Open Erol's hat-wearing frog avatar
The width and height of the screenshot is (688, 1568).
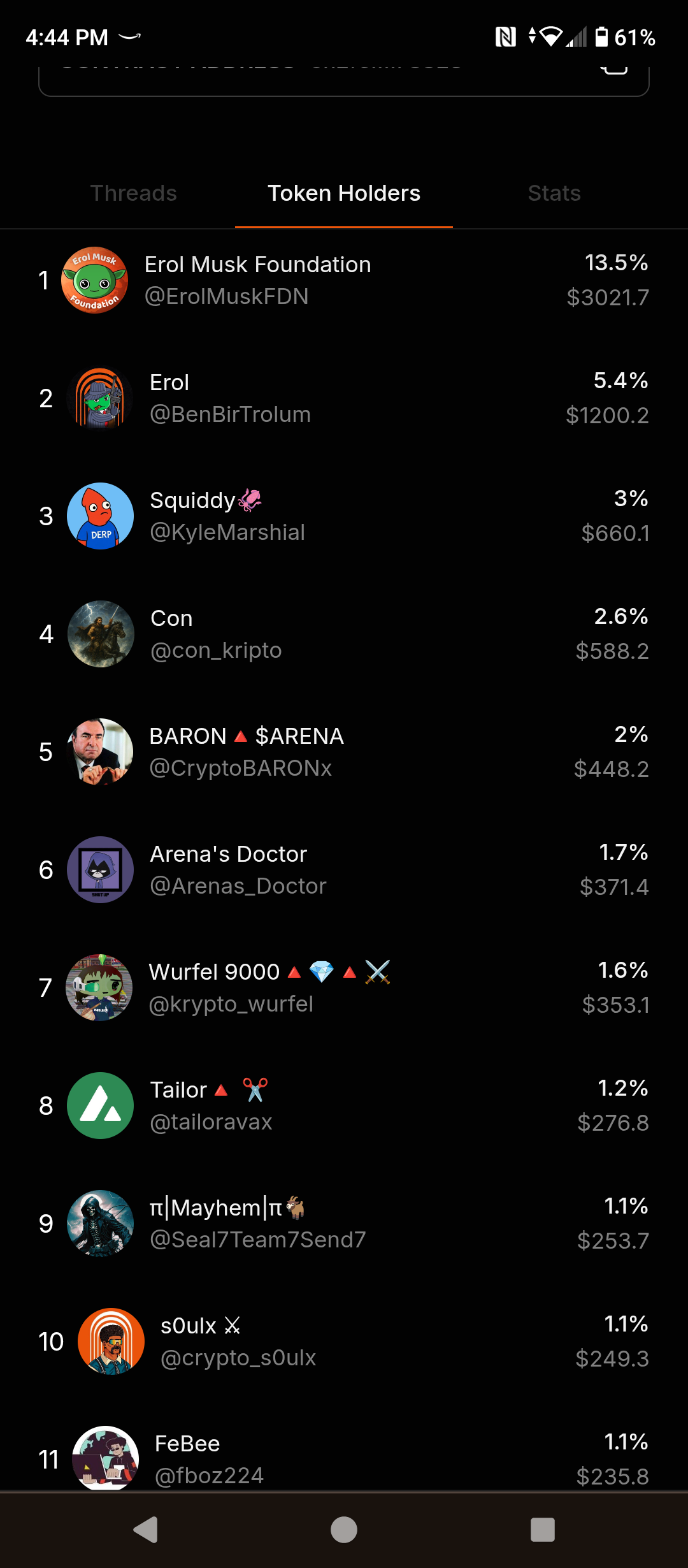[x=100, y=398]
